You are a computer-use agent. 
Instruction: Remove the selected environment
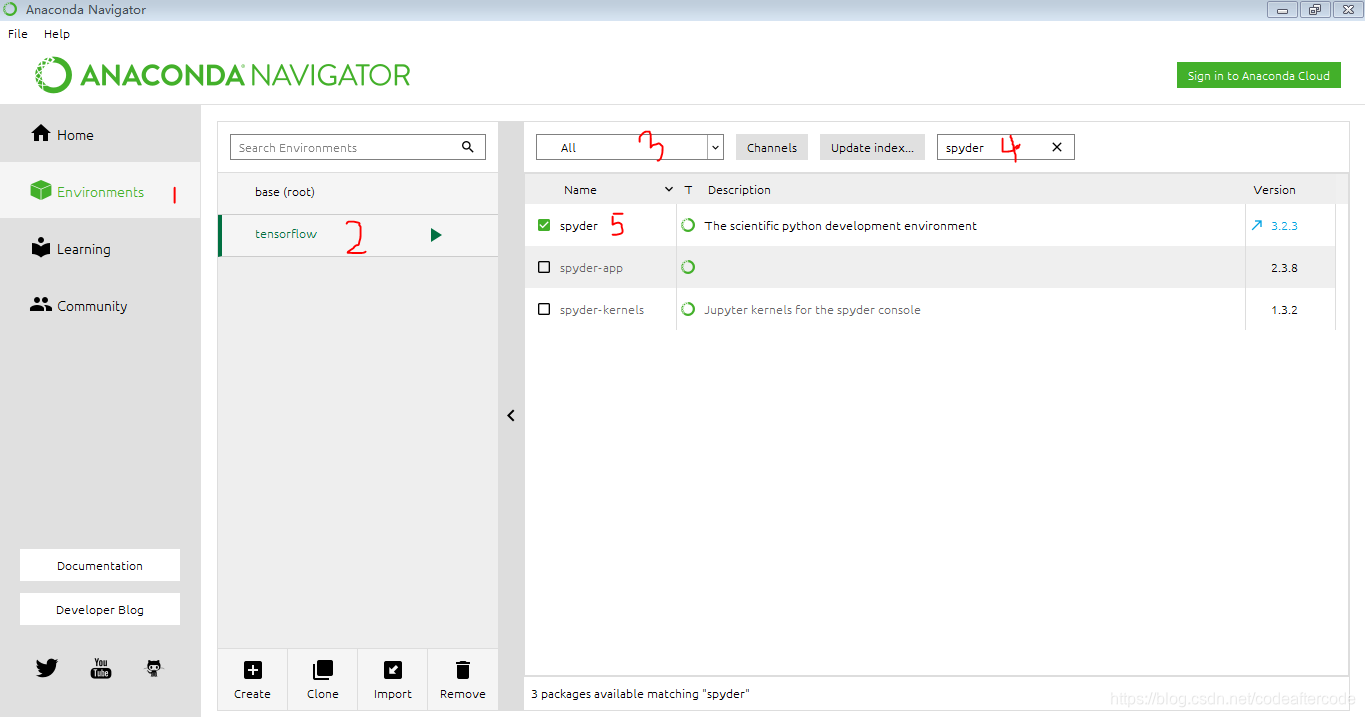[462, 679]
